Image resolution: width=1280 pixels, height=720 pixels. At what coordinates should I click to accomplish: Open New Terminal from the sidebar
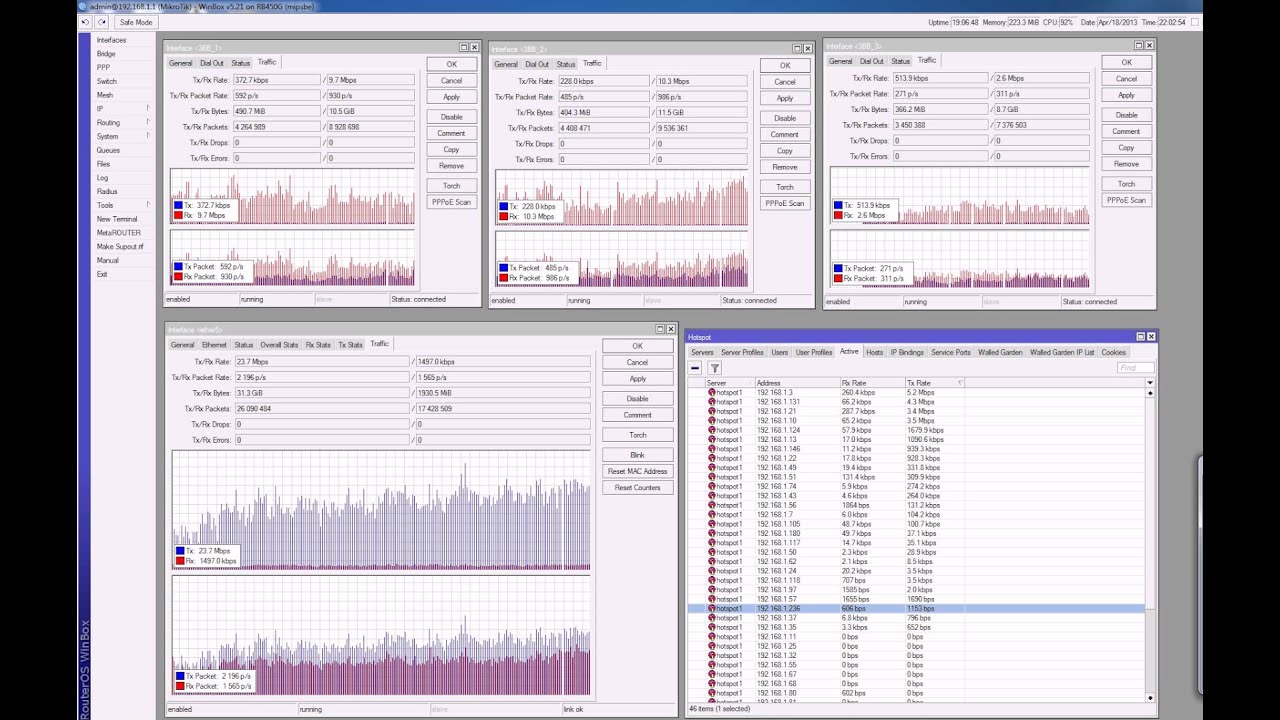117,219
